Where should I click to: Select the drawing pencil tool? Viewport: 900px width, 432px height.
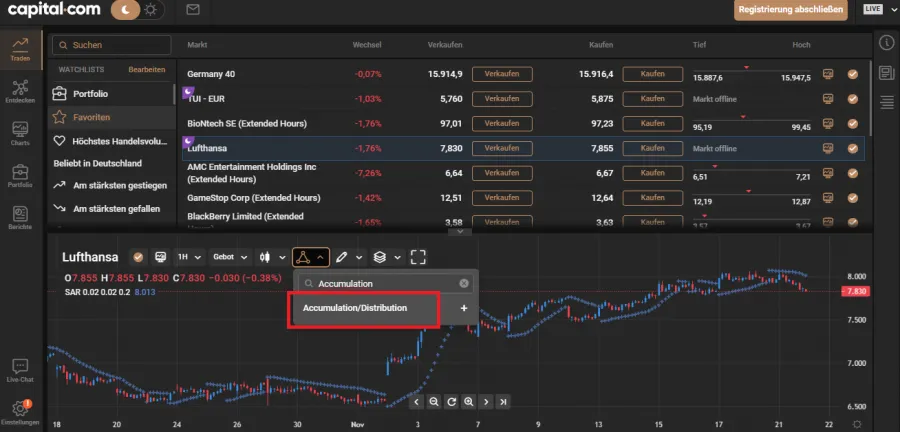[342, 257]
